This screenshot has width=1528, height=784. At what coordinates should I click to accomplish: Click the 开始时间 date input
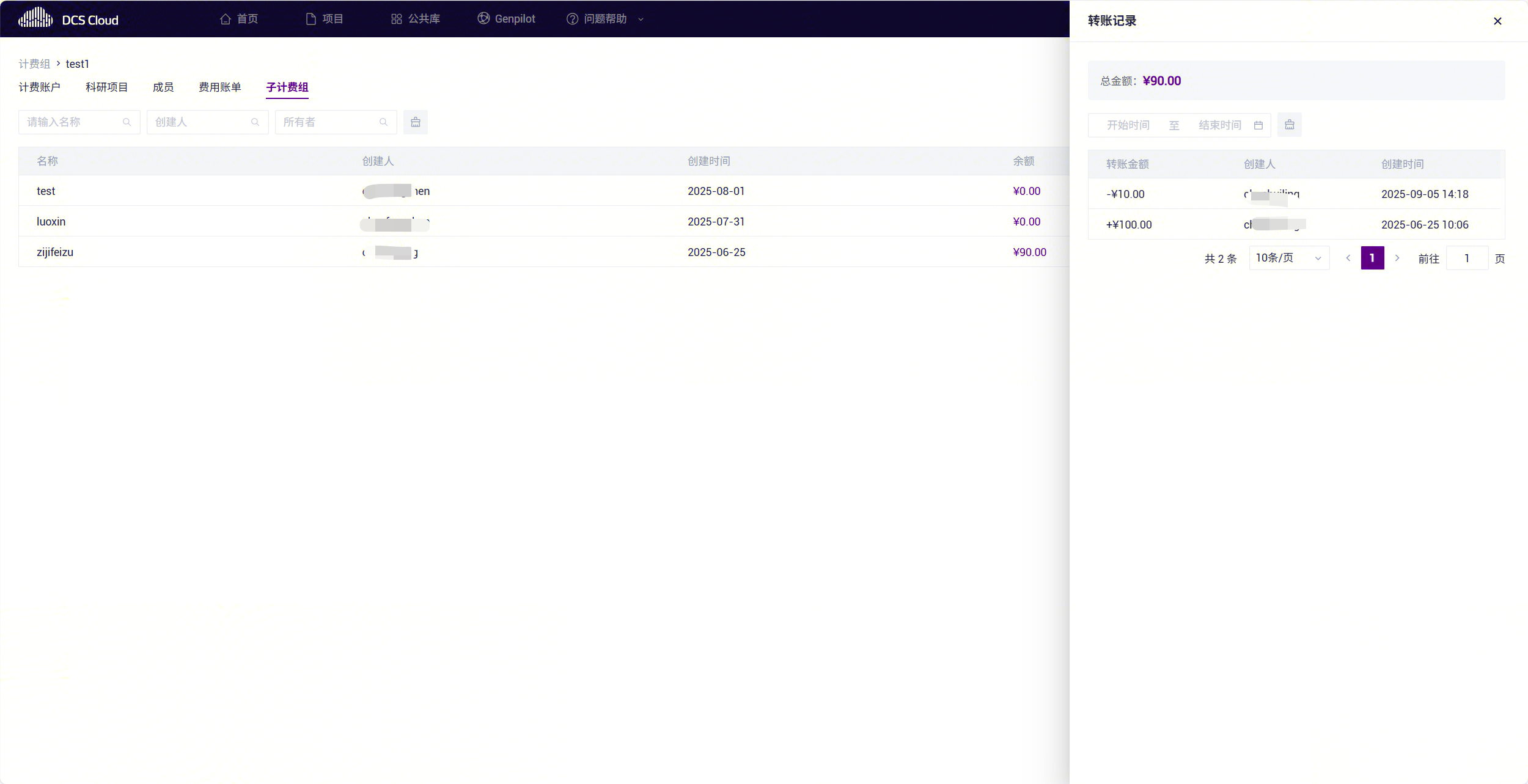[1128, 125]
